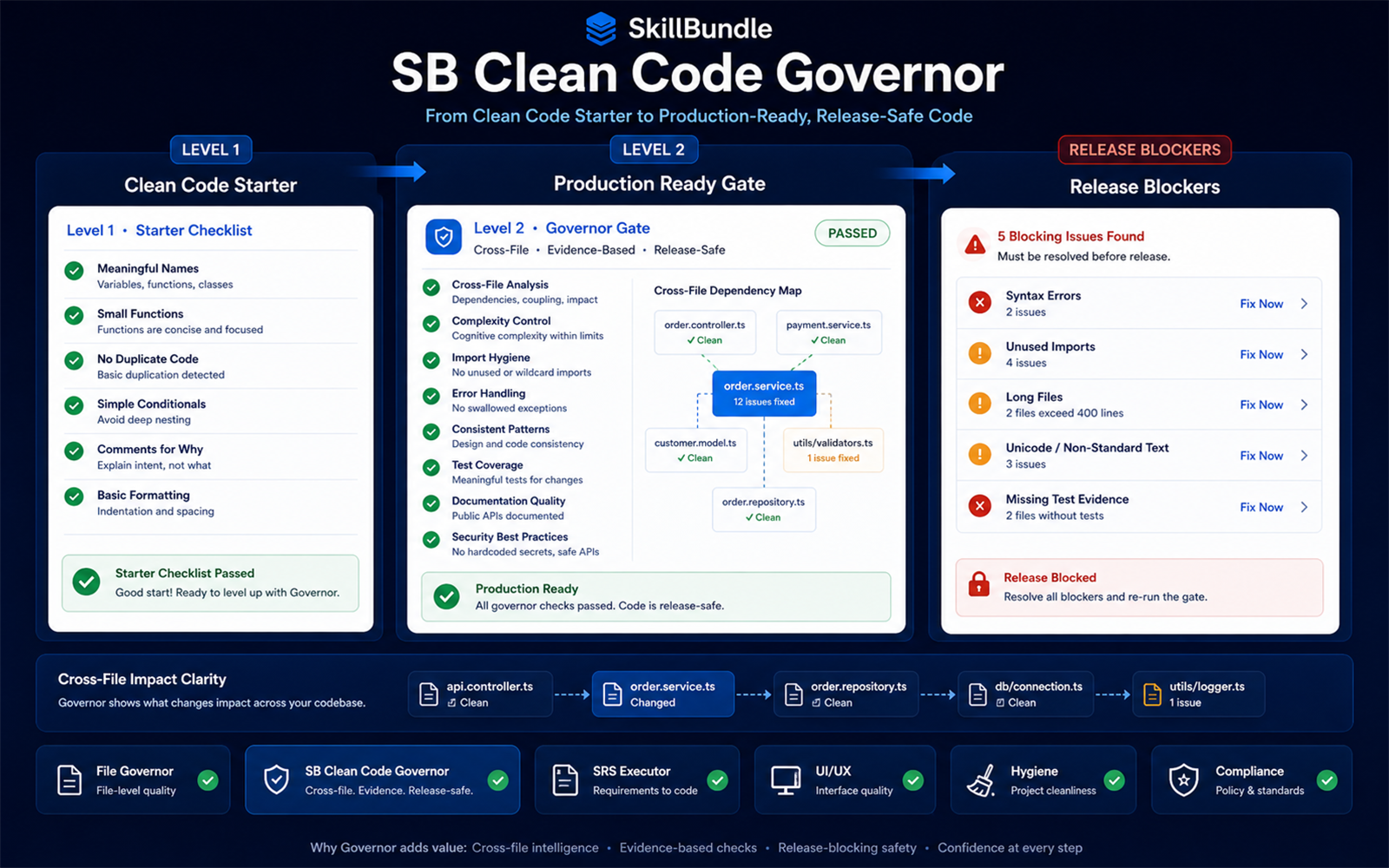1389x868 pixels.
Task: Click the Release Blocked padlock icon
Action: (979, 584)
